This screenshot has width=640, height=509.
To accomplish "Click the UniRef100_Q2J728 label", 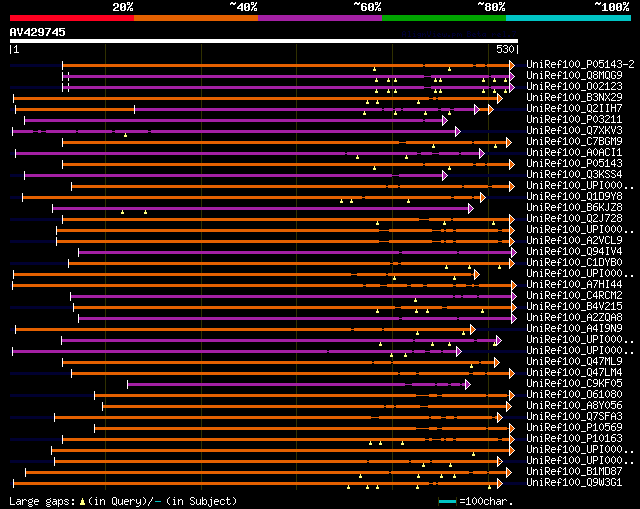I will [574, 219].
